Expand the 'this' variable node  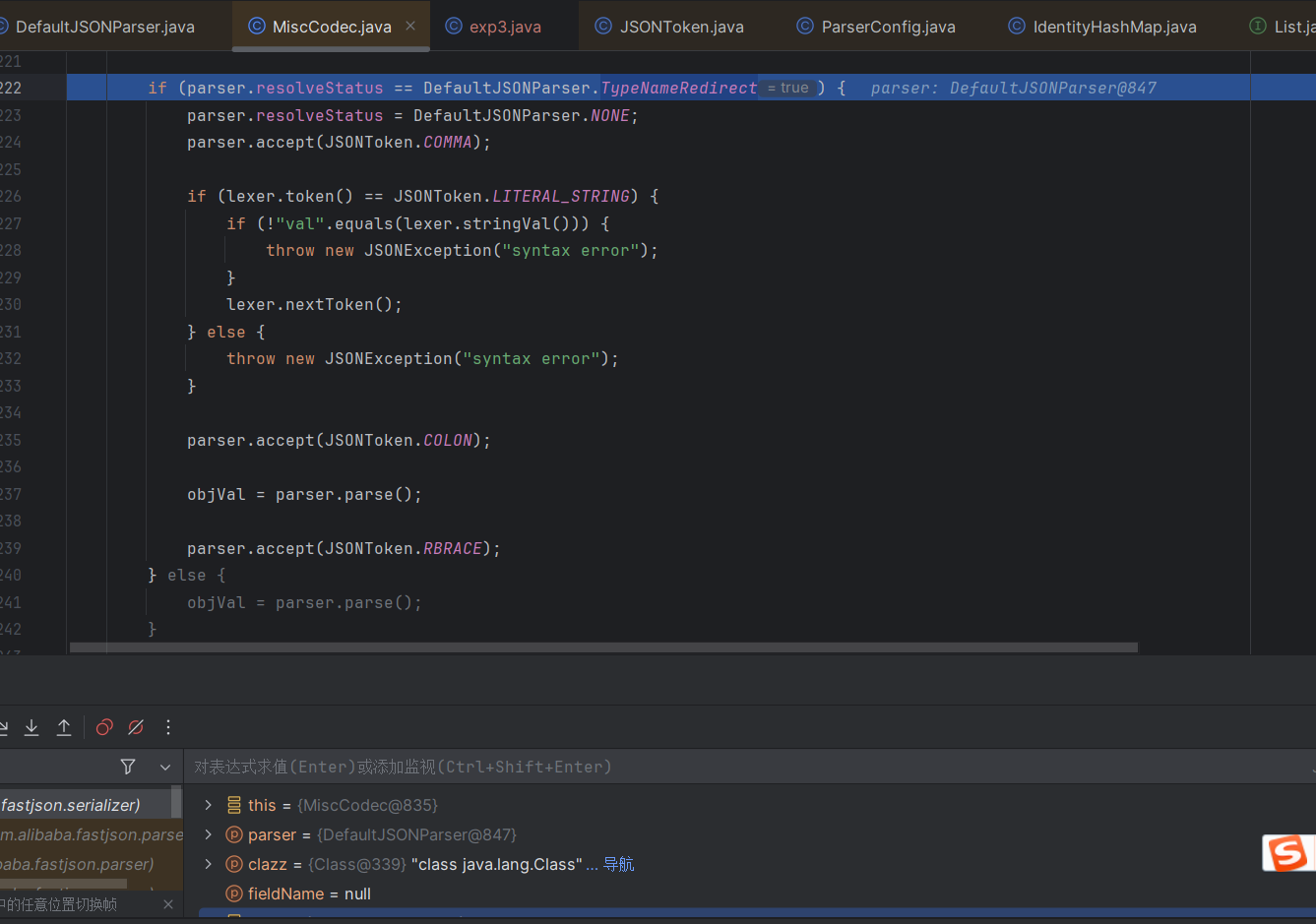tap(208, 805)
